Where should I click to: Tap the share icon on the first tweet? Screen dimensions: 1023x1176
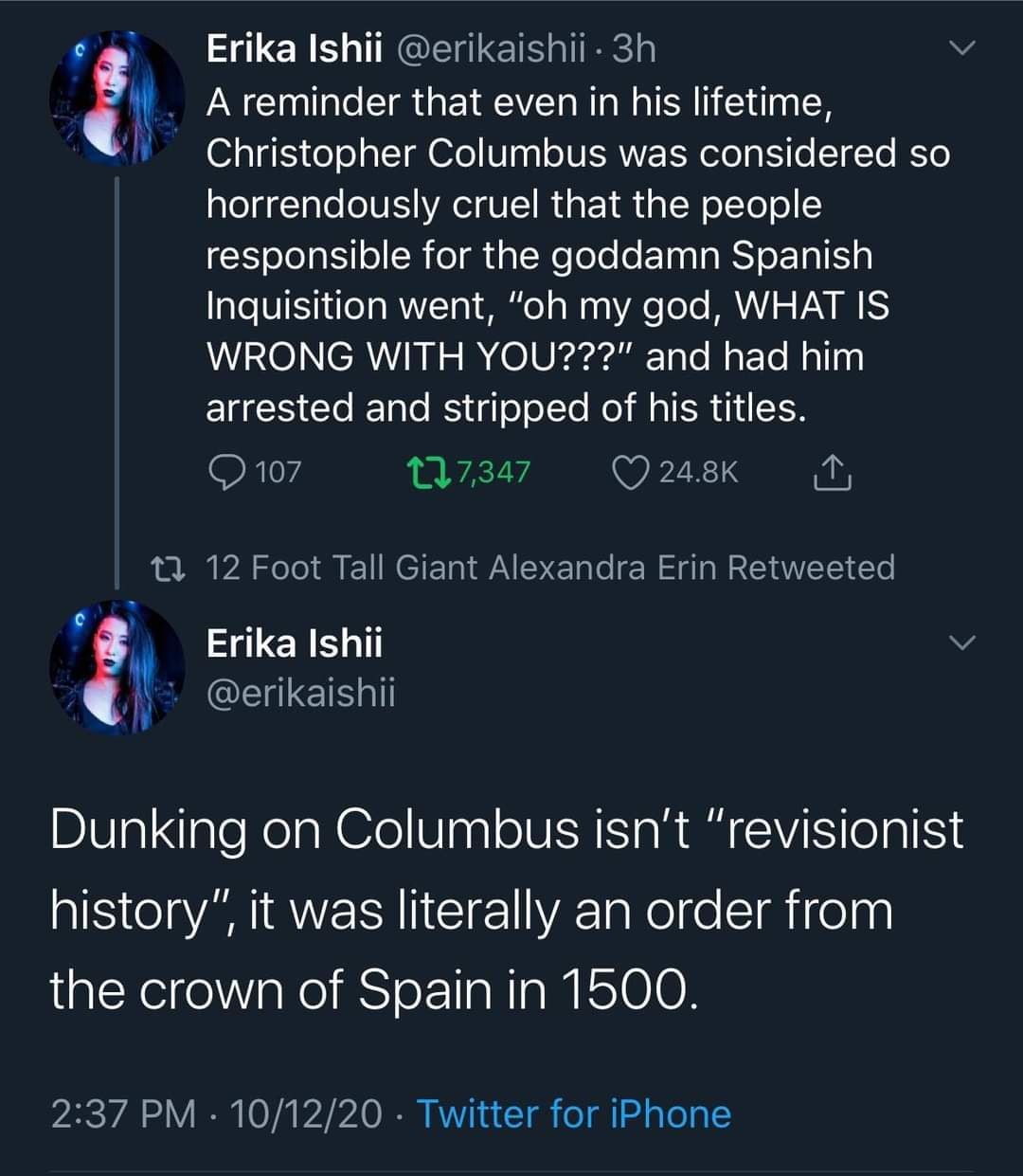(x=831, y=472)
